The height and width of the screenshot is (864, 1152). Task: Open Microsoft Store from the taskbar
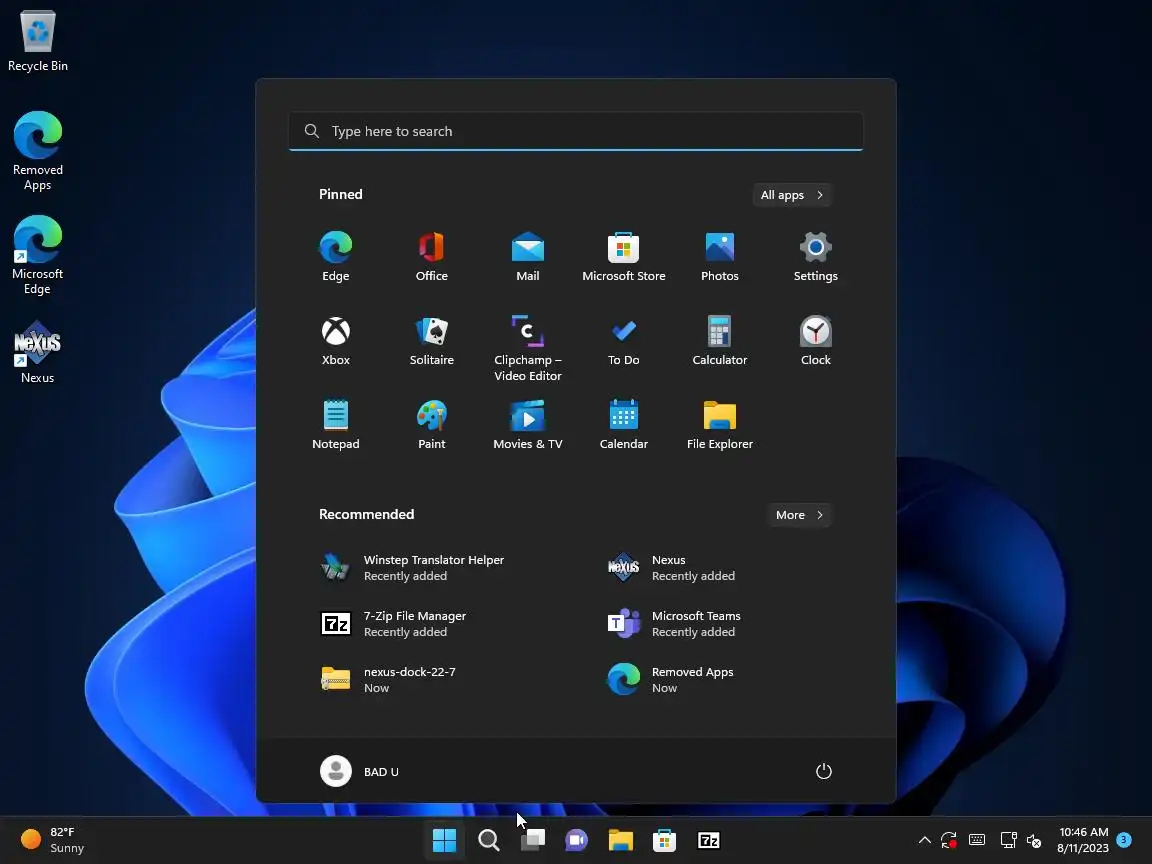664,840
